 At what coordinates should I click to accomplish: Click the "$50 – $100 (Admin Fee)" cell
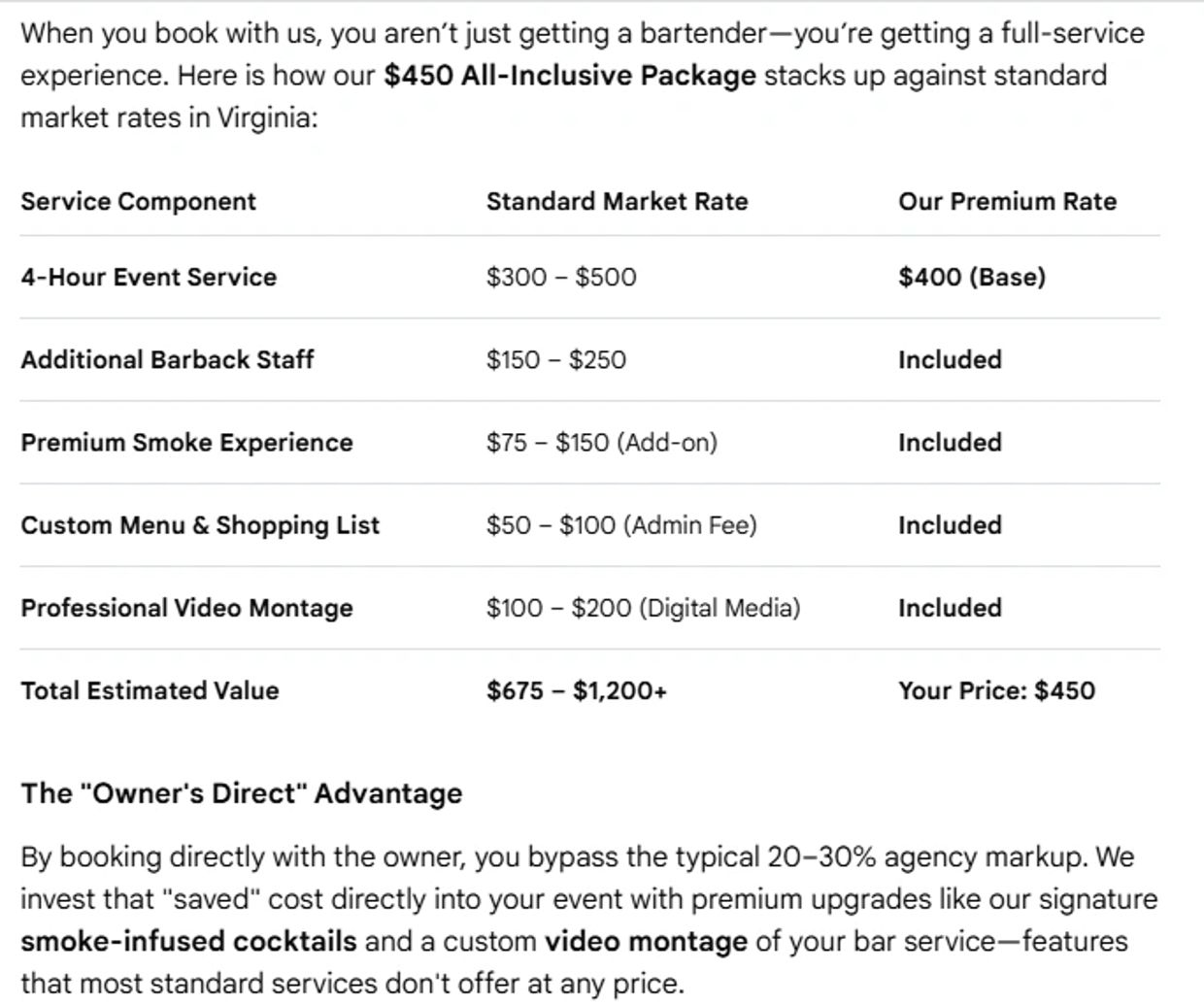[x=621, y=525]
